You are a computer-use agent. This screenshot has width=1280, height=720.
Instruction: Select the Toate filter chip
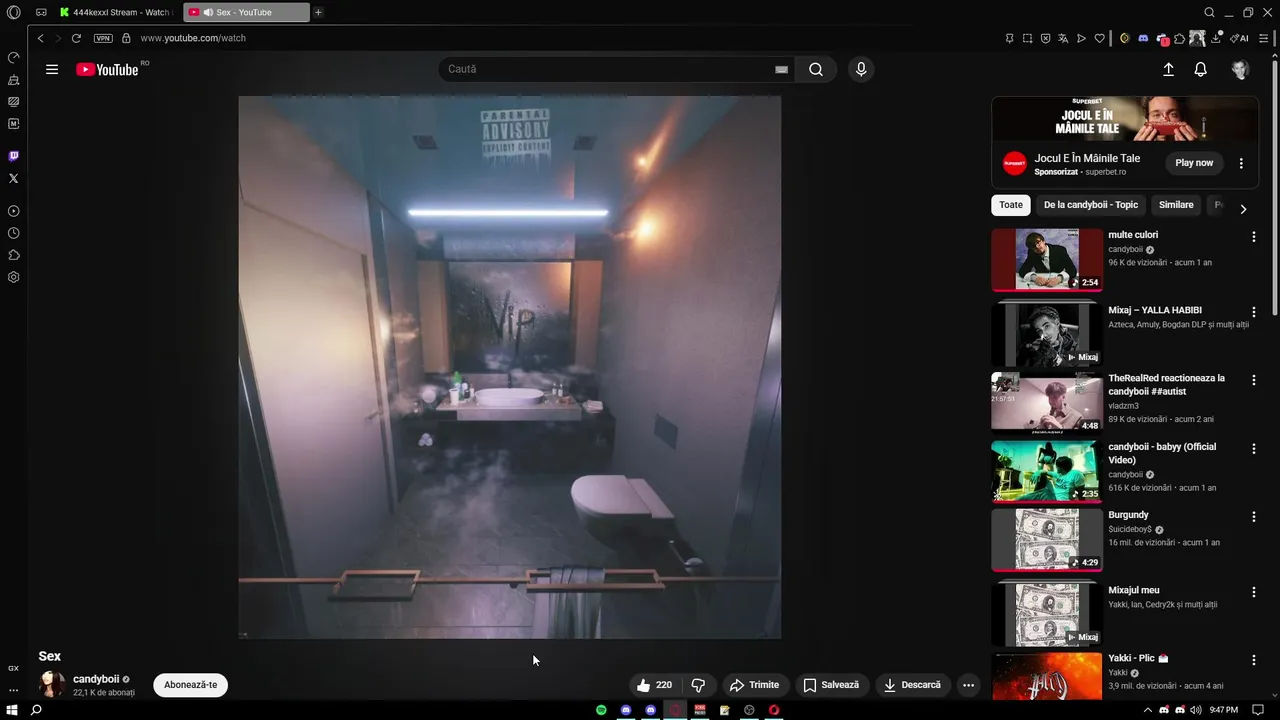pos(1011,205)
